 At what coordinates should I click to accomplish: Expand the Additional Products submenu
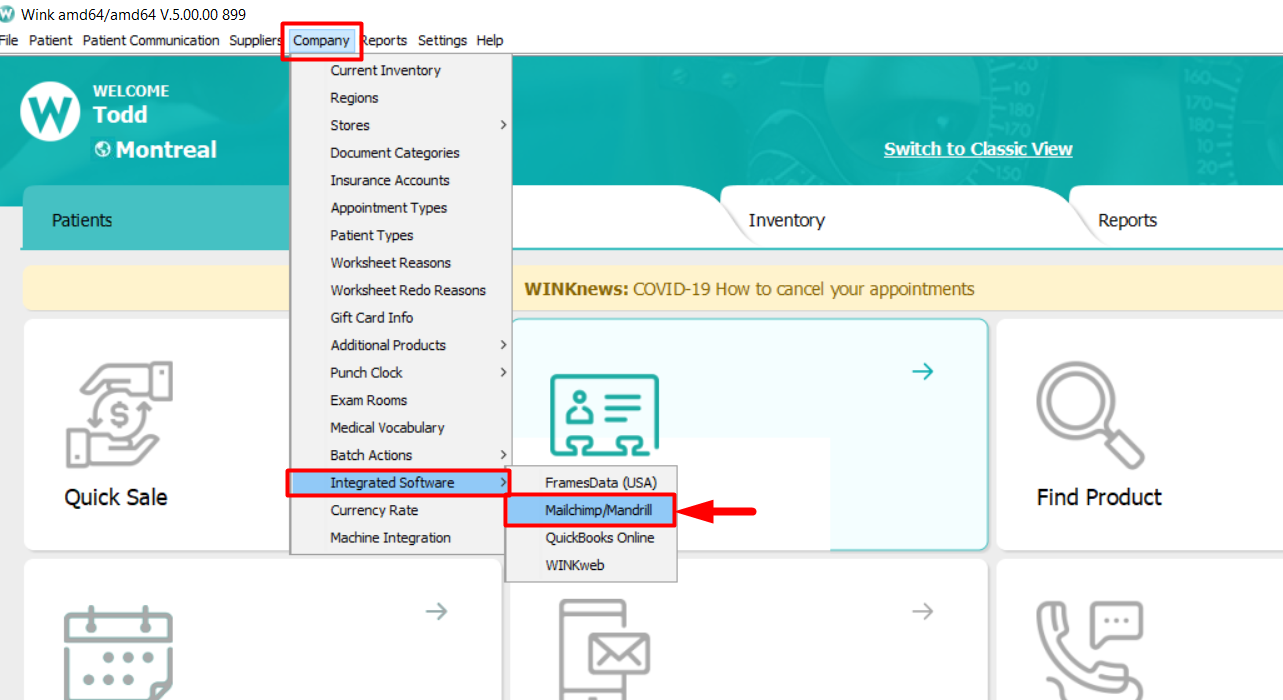[388, 345]
